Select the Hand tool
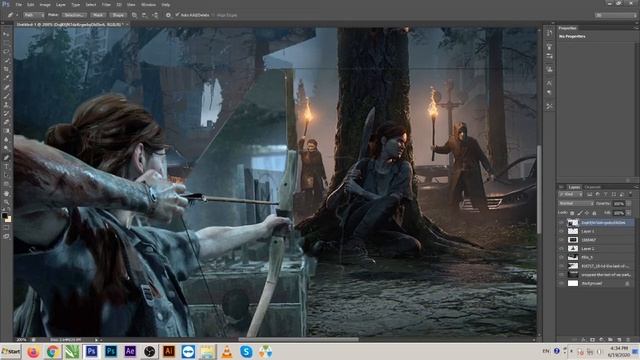 [x=6, y=193]
